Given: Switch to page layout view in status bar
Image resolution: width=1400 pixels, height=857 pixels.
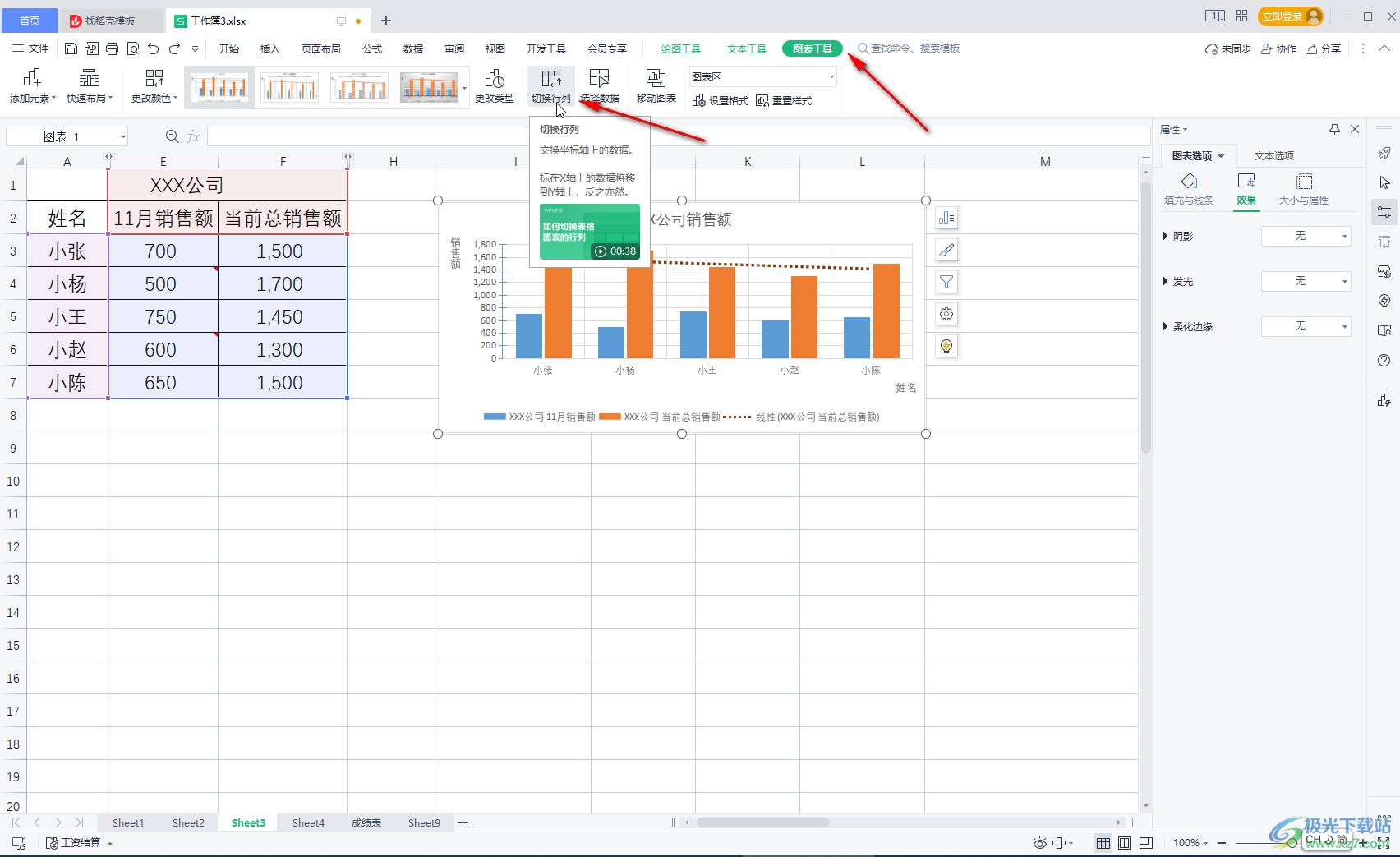Looking at the screenshot, I should pyautogui.click(x=1125, y=843).
